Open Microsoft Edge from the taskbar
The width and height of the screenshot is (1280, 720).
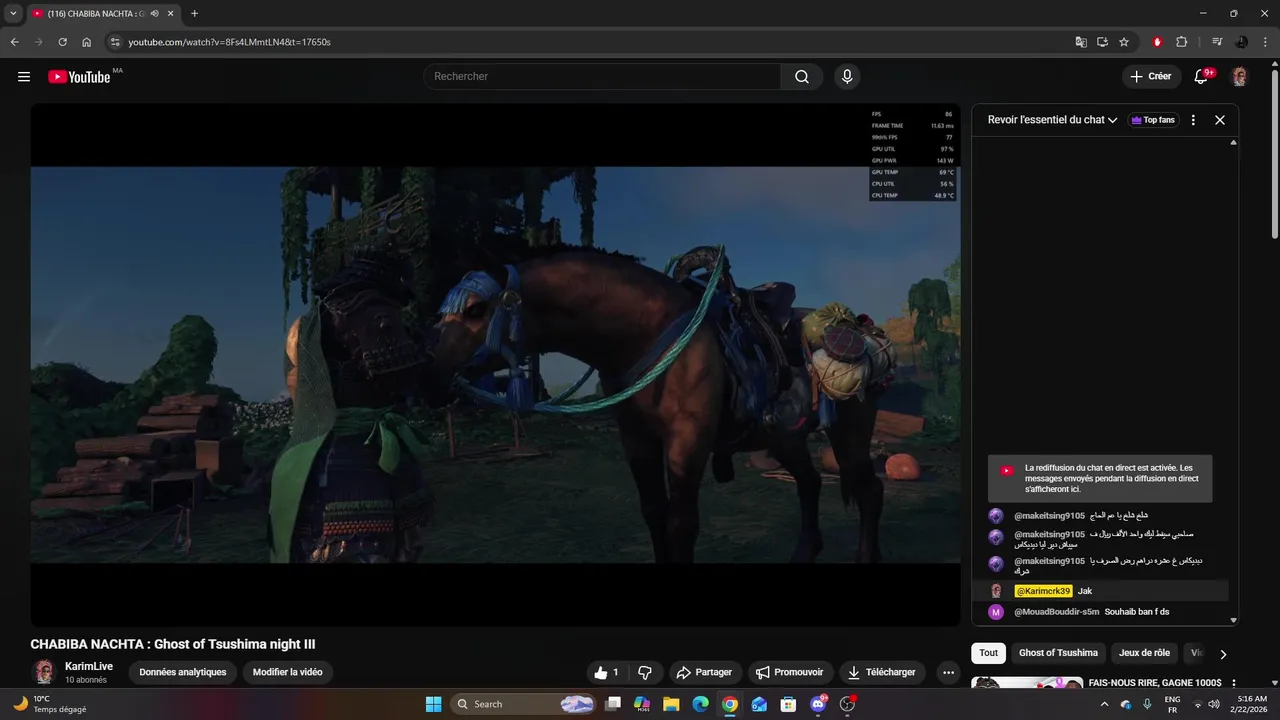click(x=700, y=704)
